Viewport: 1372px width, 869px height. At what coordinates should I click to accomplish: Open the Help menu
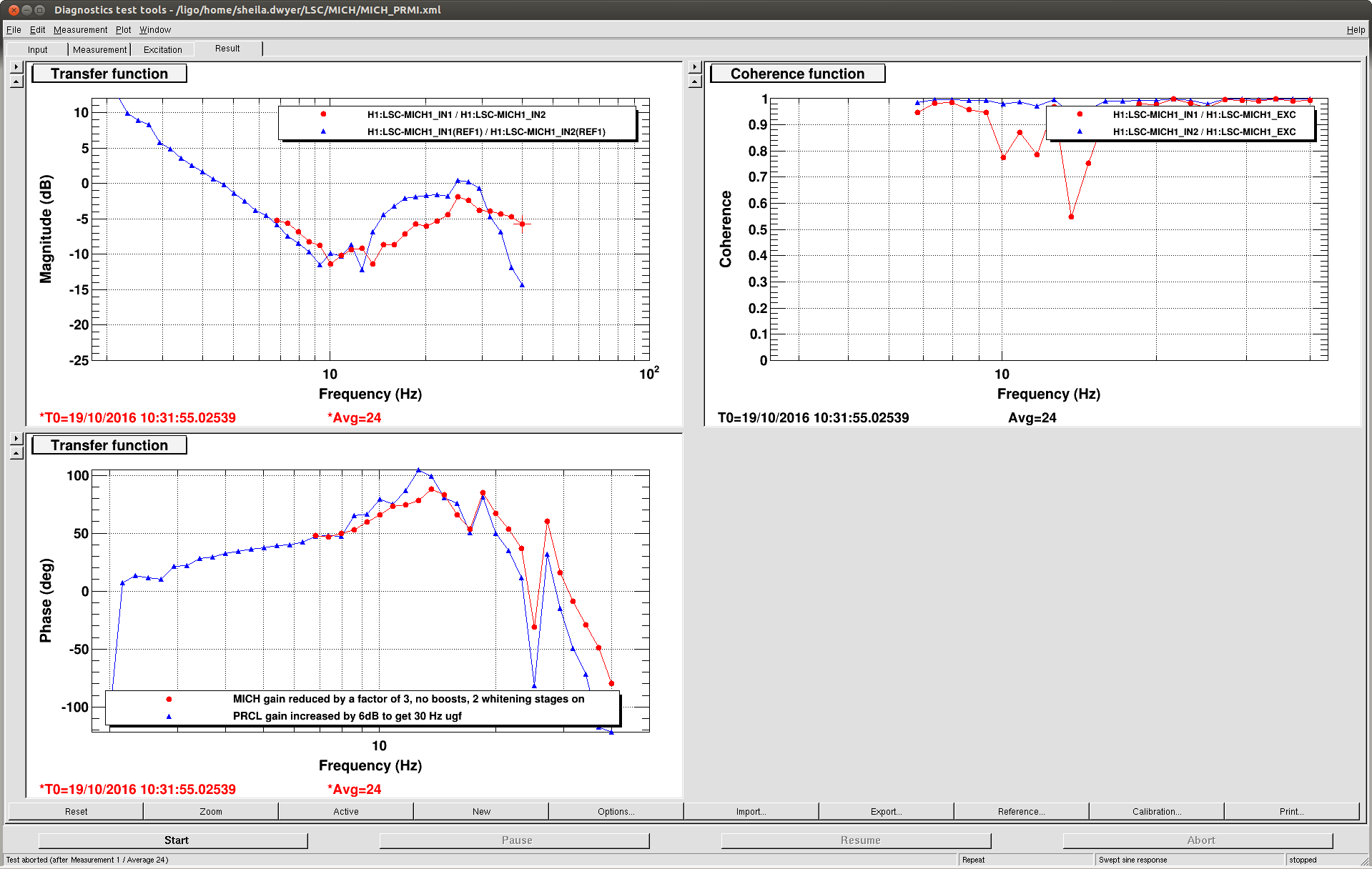[1356, 30]
